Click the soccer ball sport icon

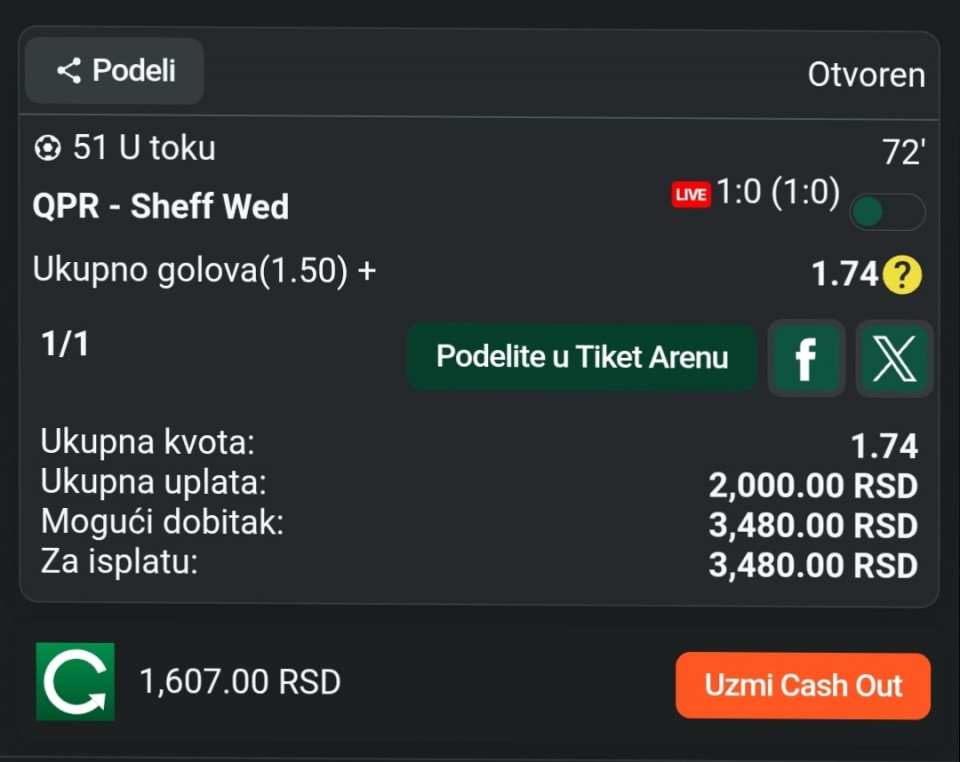pos(47,149)
